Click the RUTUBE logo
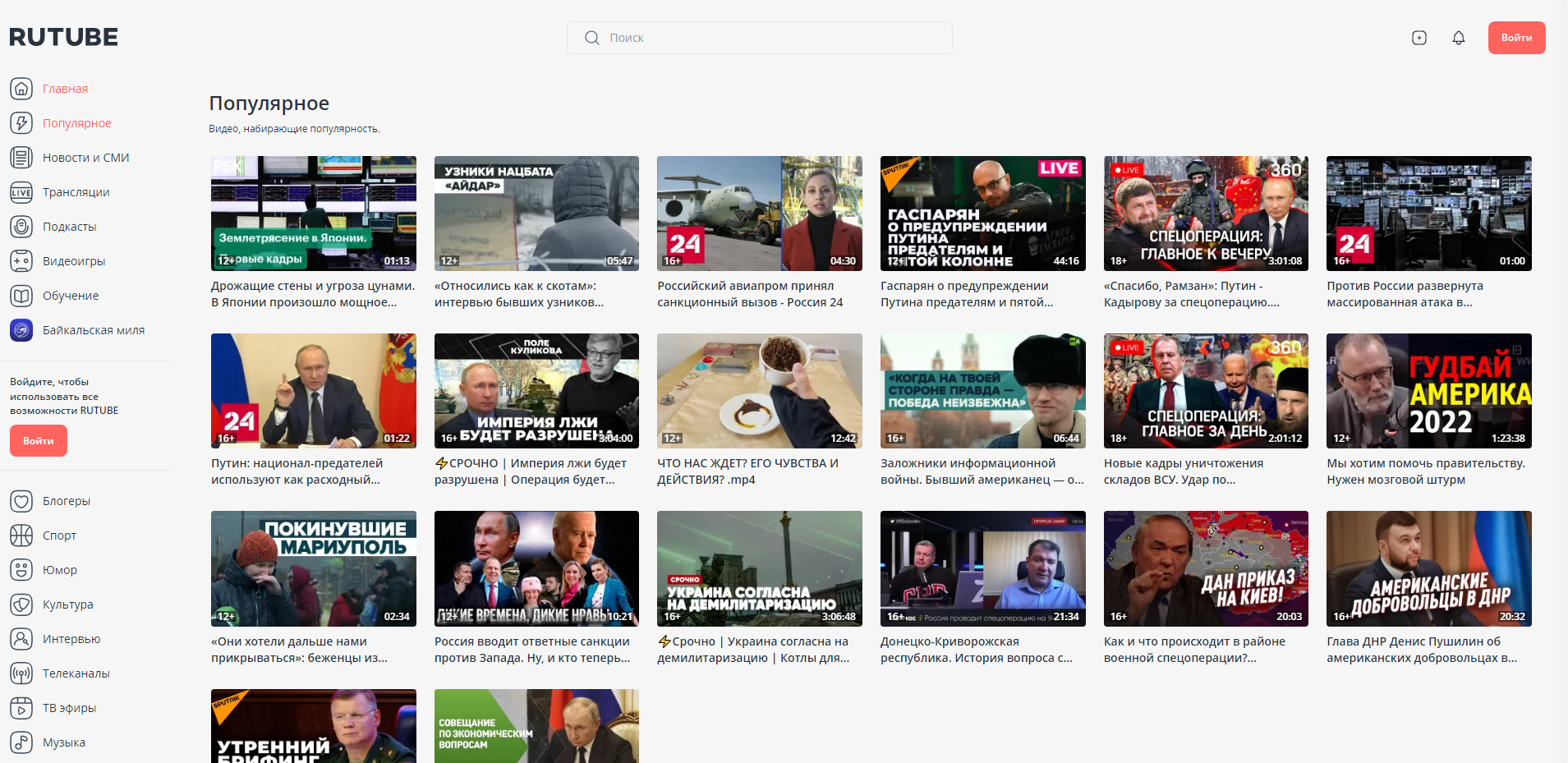The image size is (1568, 763). tap(64, 37)
